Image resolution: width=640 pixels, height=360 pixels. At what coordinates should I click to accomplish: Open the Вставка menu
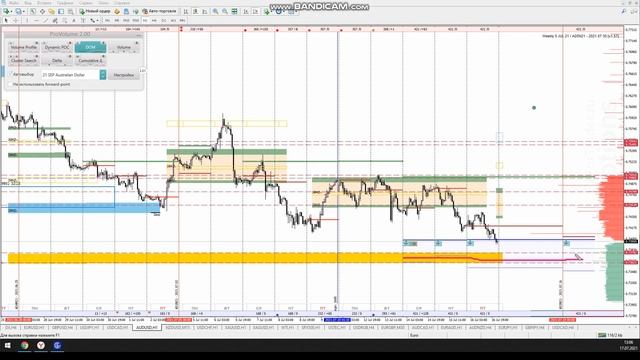44,3
